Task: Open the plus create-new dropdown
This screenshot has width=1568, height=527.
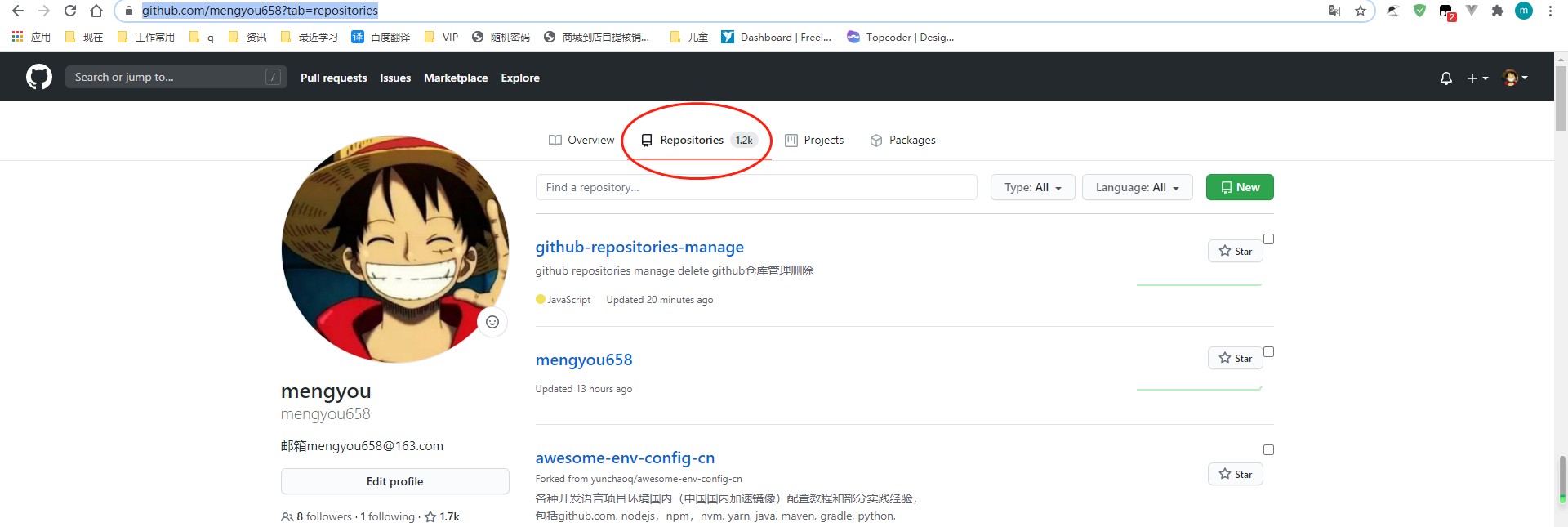Action: pyautogui.click(x=1477, y=78)
